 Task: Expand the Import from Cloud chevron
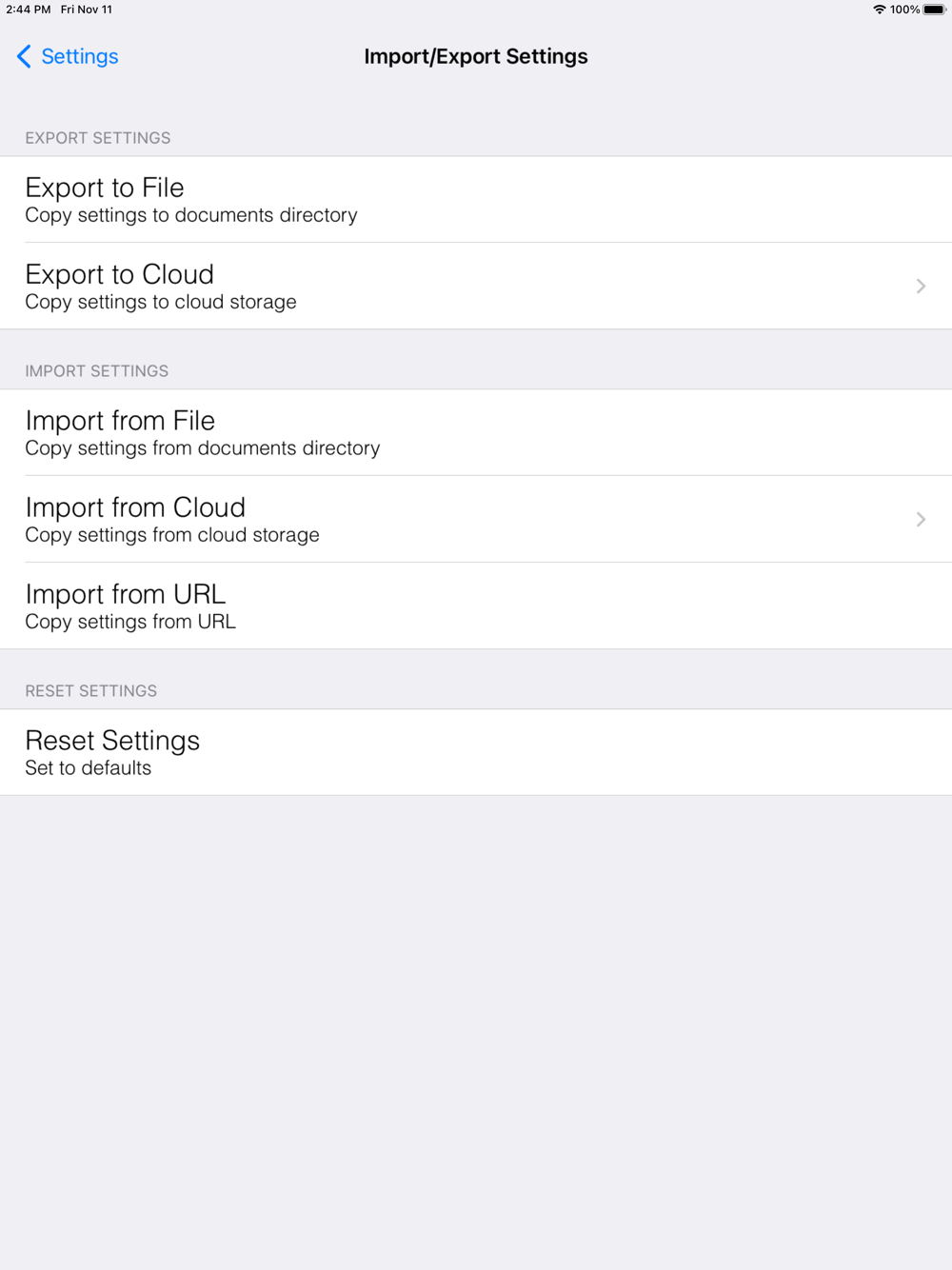click(921, 520)
